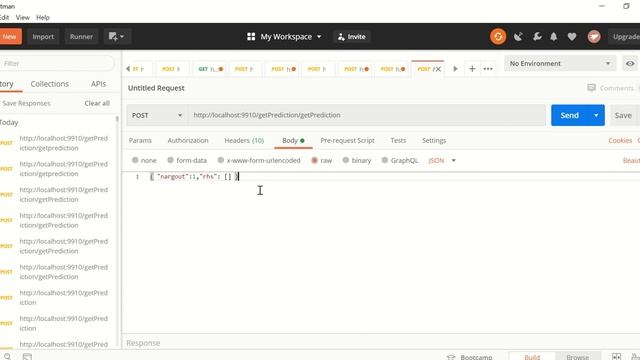Open the Send button dropdown arrow
The image size is (640, 360).
tap(596, 116)
